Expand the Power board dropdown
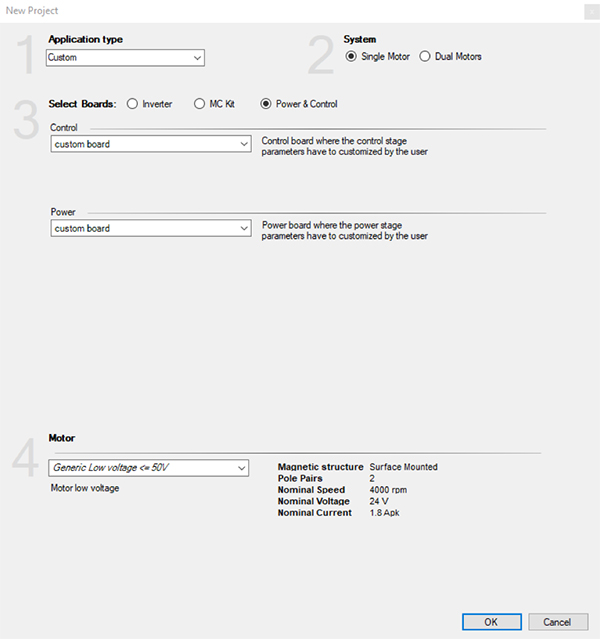600x639 pixels. tap(150, 228)
